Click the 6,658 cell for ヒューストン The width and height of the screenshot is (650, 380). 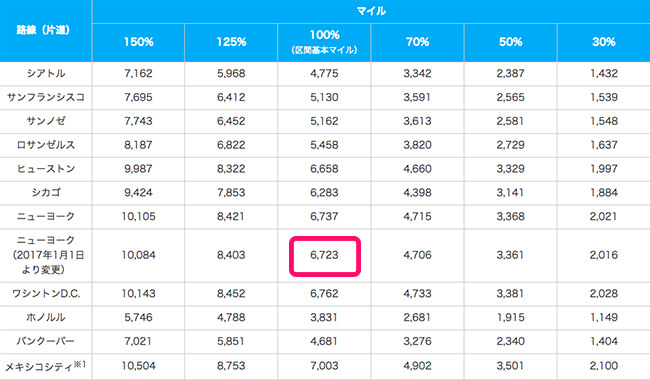[325, 169]
